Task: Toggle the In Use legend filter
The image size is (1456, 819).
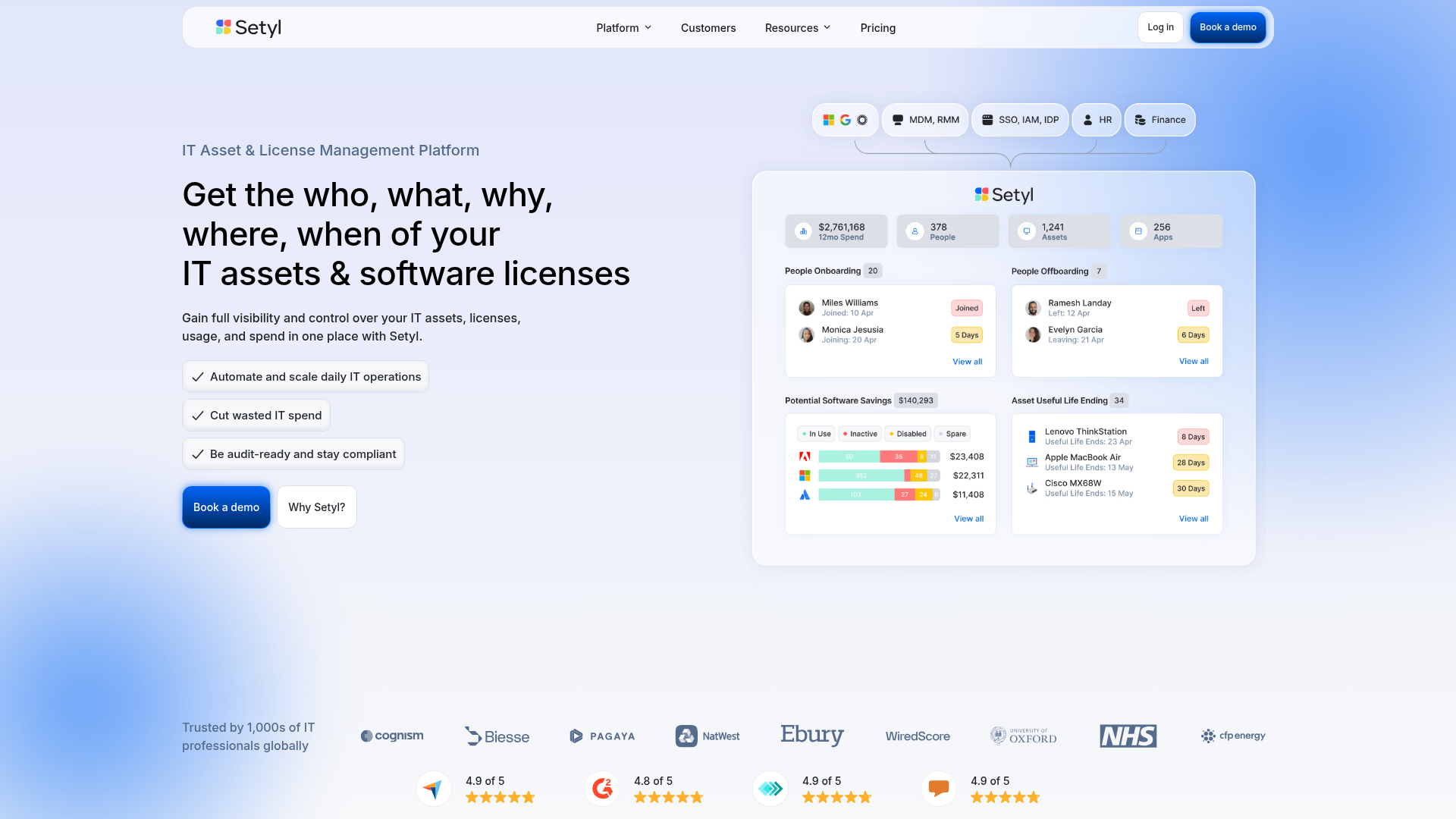Action: point(816,434)
